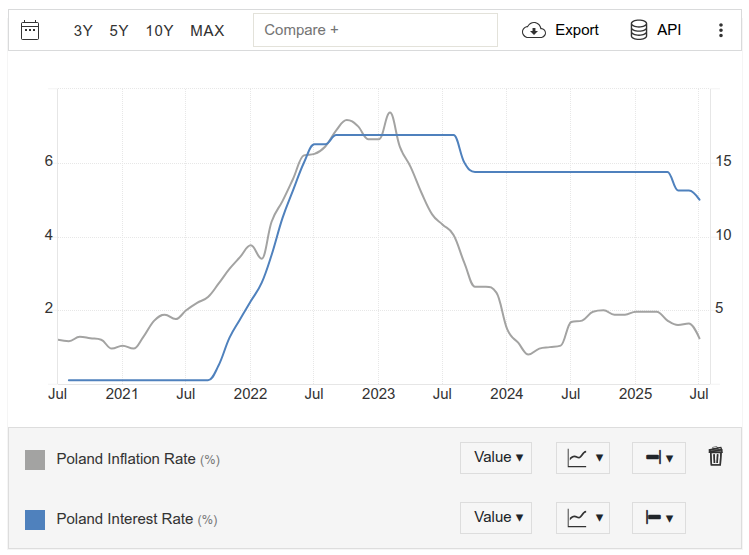Delete the Poland Inflation Rate series

[x=715, y=457]
